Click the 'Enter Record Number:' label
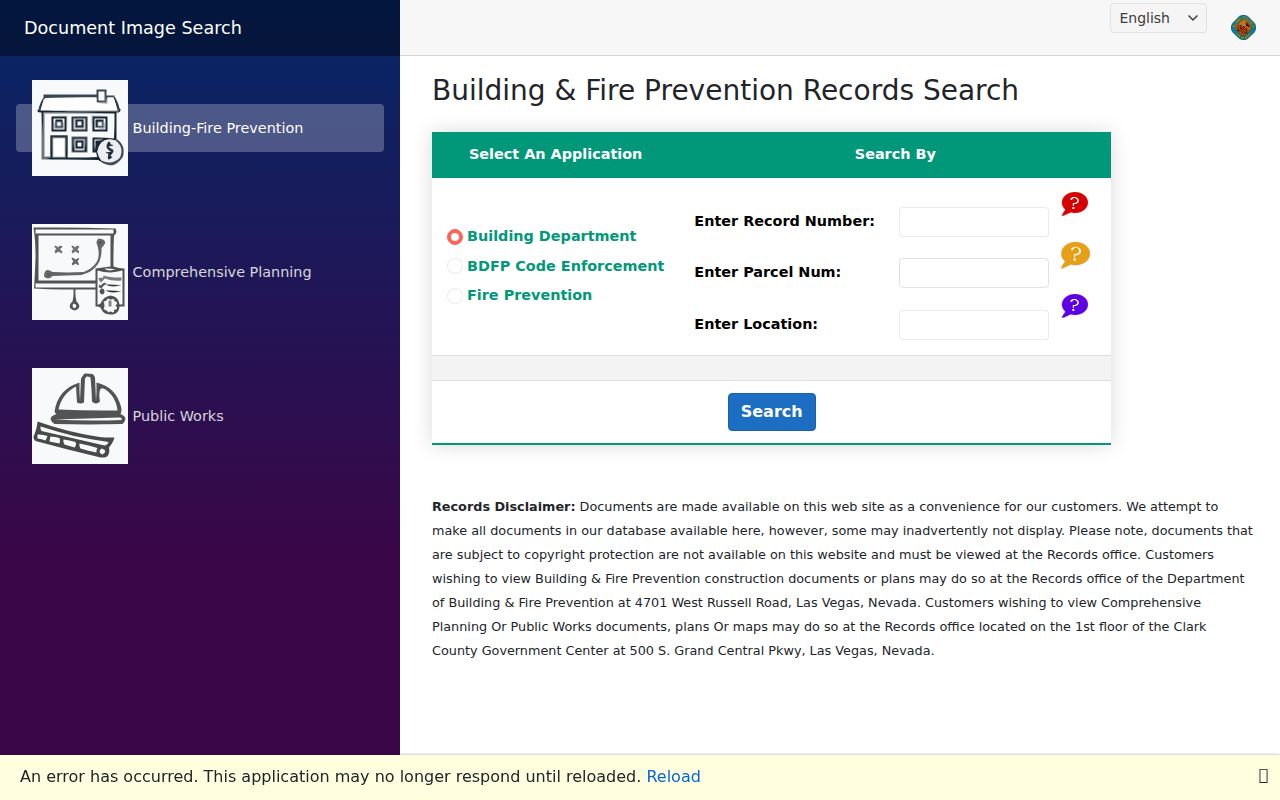This screenshot has width=1280, height=800. [x=785, y=221]
